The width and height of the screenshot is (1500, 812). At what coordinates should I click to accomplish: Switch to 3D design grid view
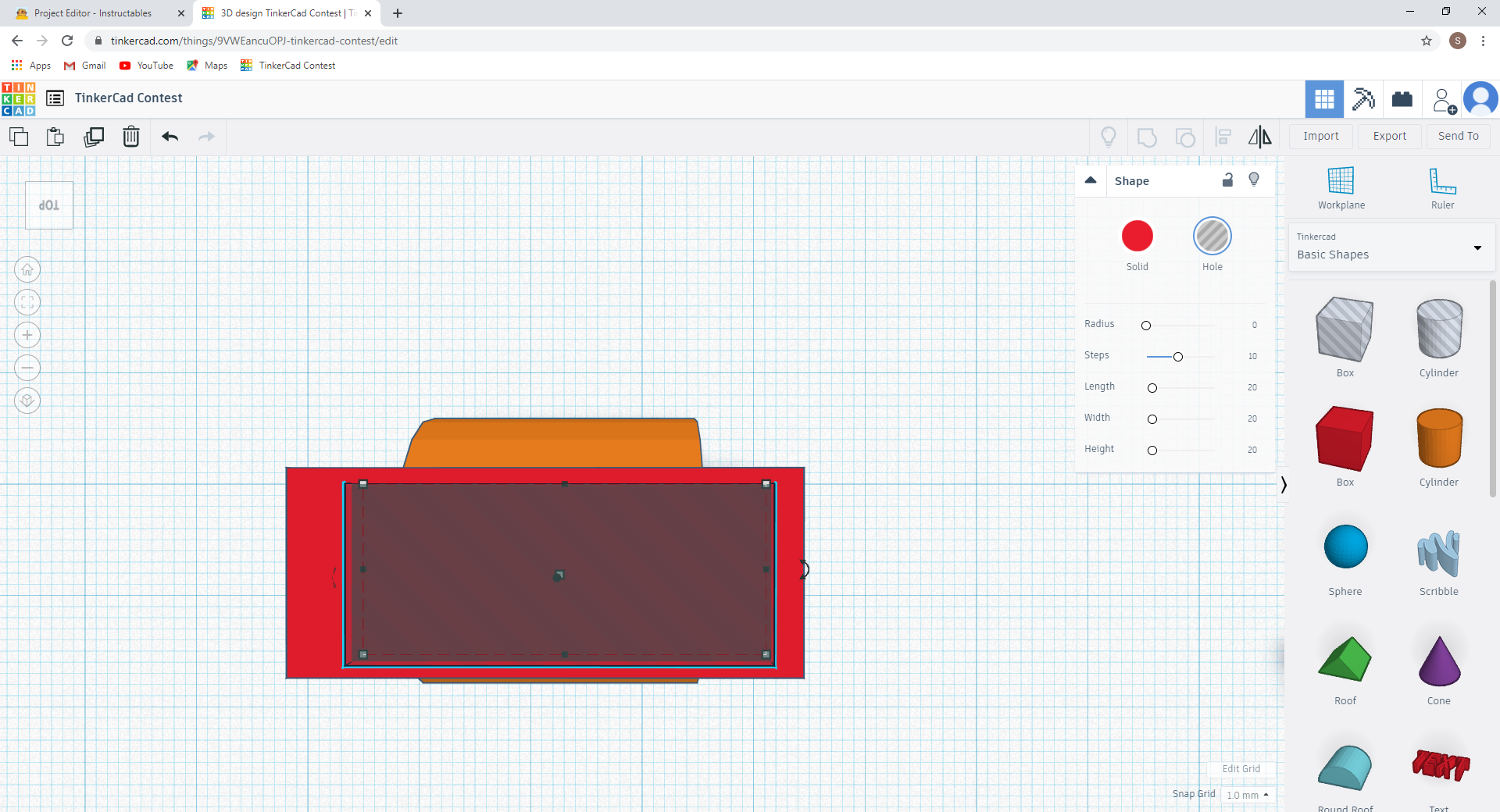pos(1324,99)
